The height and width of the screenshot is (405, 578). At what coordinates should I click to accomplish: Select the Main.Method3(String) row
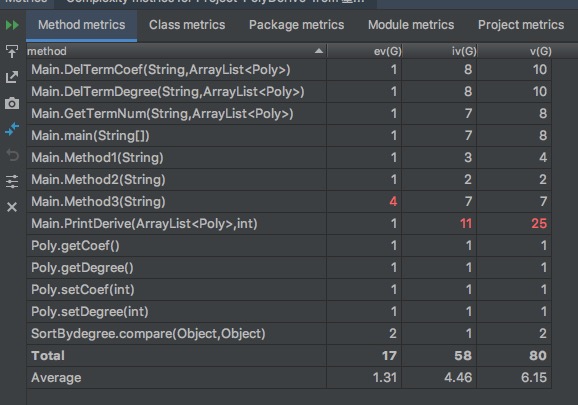[289, 202]
